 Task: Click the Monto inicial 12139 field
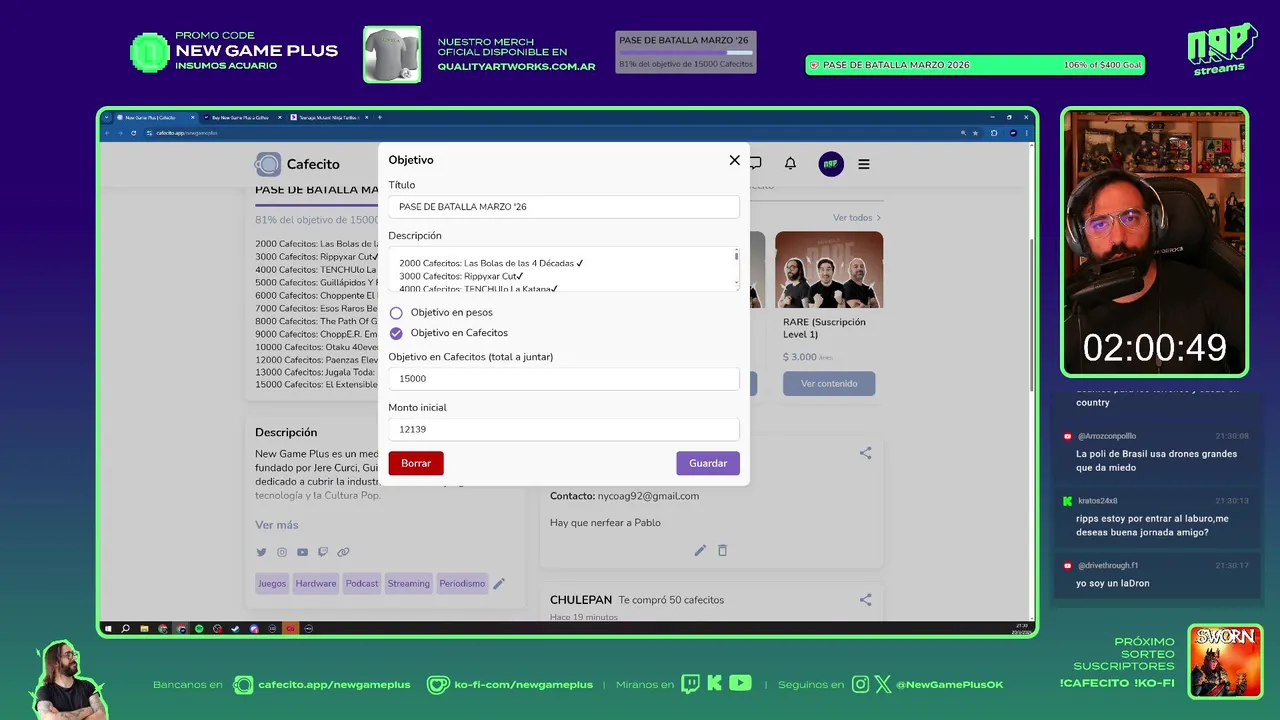(x=564, y=429)
